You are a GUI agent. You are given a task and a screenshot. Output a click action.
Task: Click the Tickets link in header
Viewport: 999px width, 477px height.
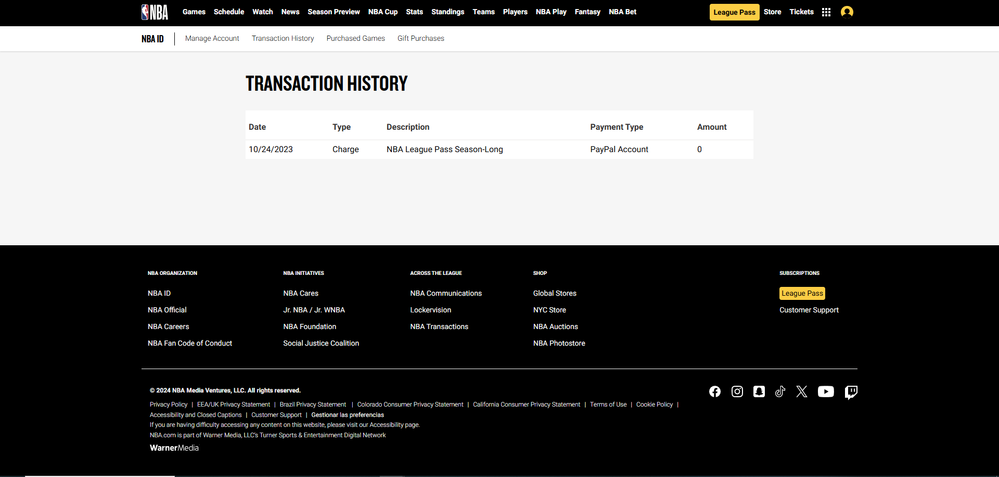click(802, 12)
